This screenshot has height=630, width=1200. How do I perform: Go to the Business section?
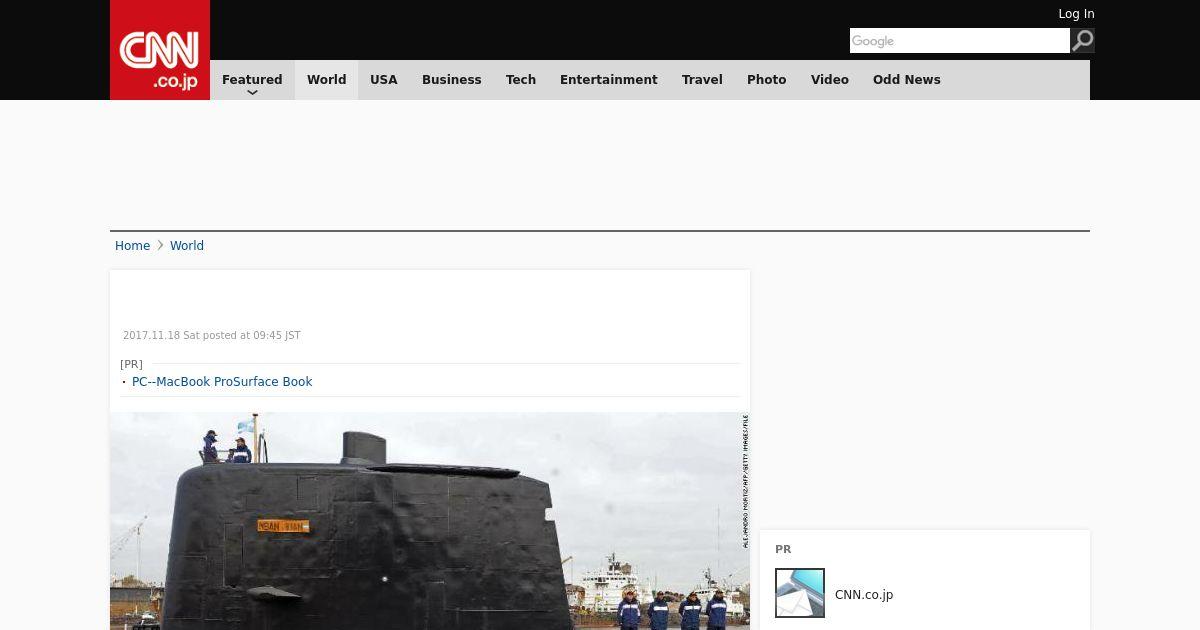coord(451,80)
